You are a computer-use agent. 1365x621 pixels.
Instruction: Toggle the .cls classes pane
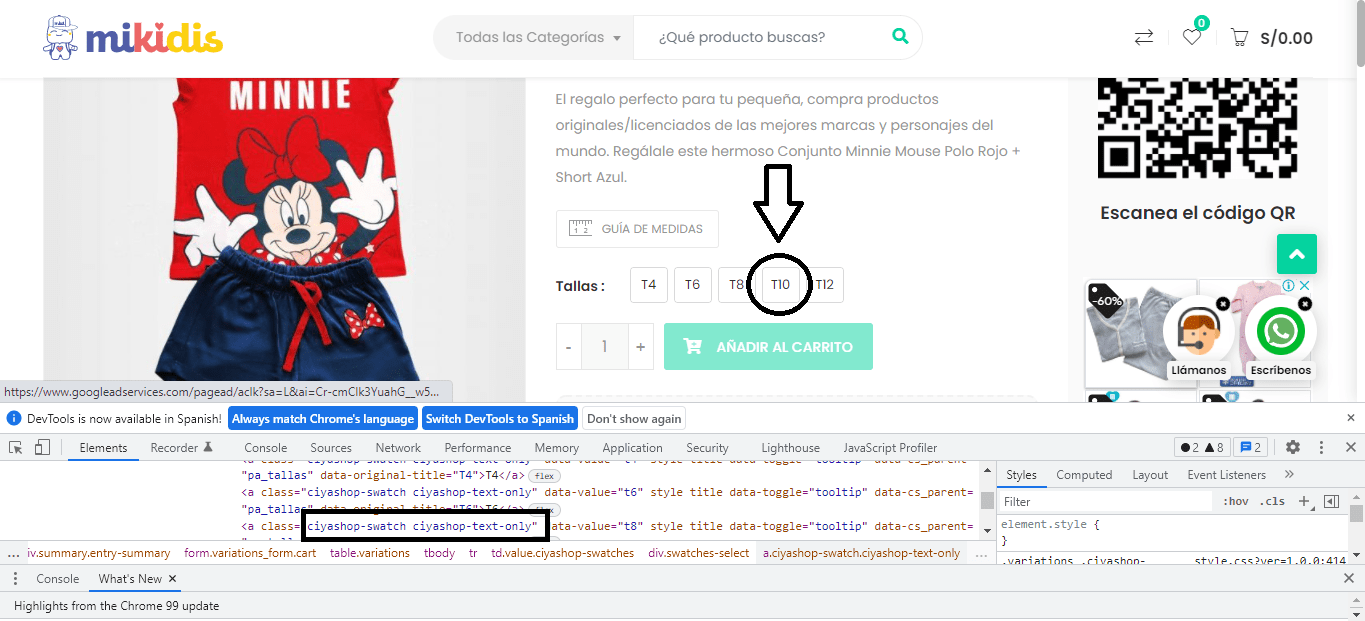pos(1272,501)
